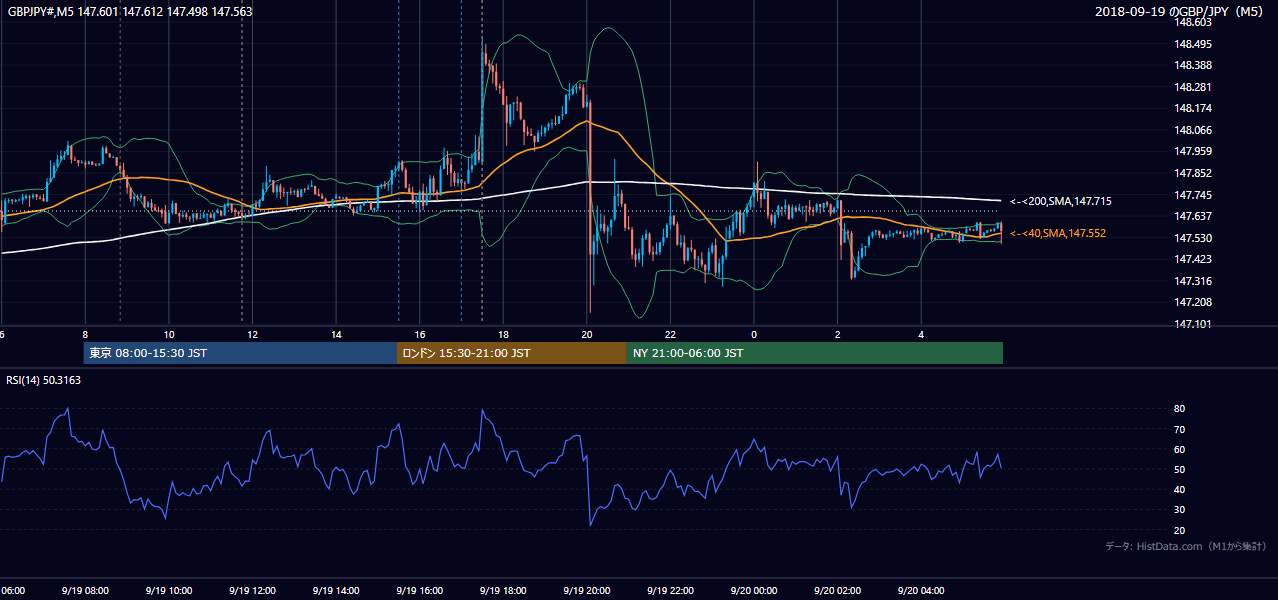This screenshot has height=600, width=1278.
Task: Click hour label 2 below price chart
Action: [838, 334]
